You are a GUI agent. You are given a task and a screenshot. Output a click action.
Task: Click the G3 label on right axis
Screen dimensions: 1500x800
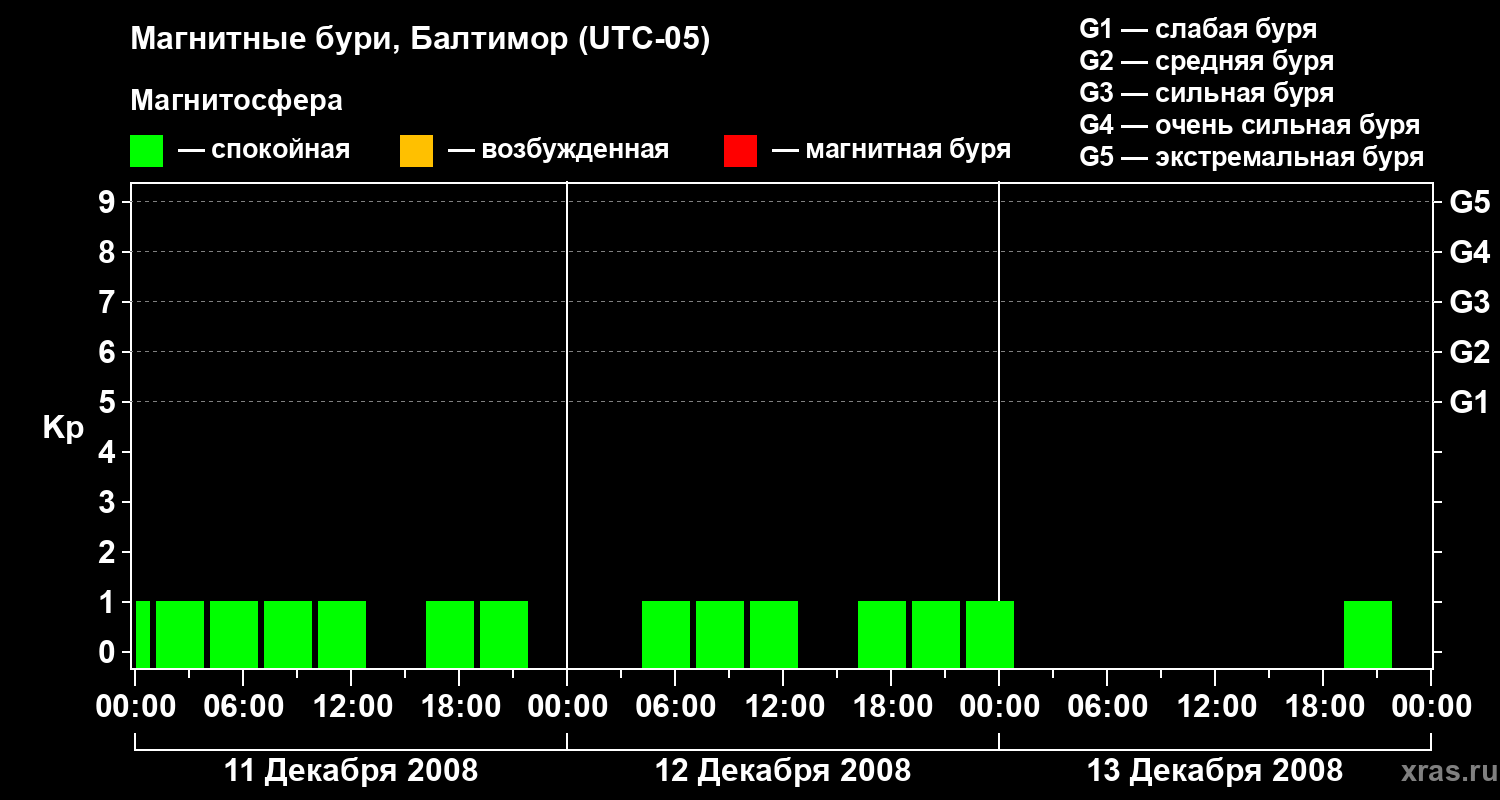1469,303
